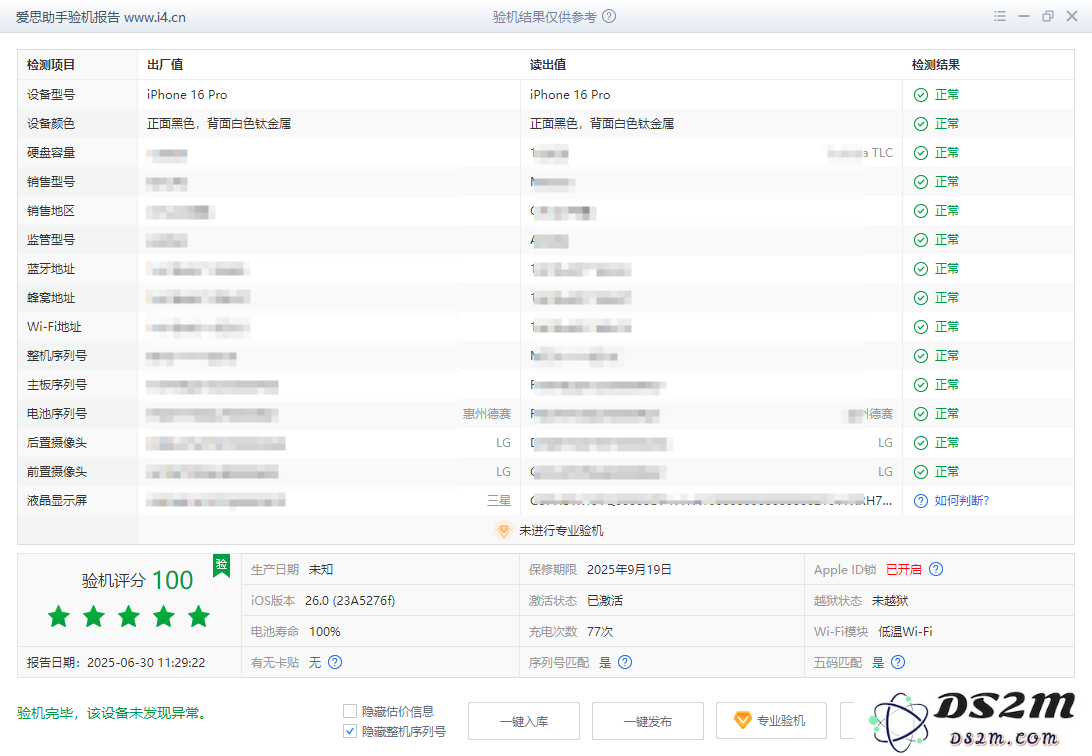Click the 报告日期 2025-06-30 11:29:22 text
The width and height of the screenshot is (1092, 756).
pyautogui.click(x=116, y=663)
